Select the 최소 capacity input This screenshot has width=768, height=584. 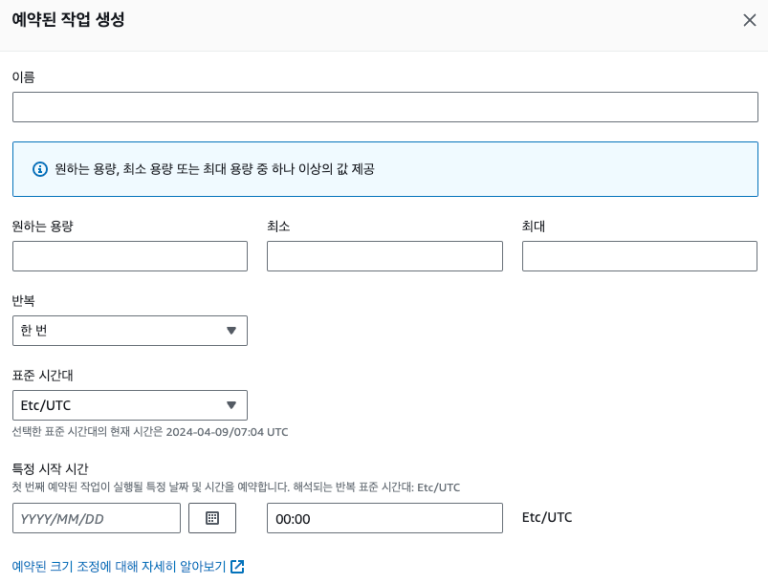pyautogui.click(x=384, y=256)
